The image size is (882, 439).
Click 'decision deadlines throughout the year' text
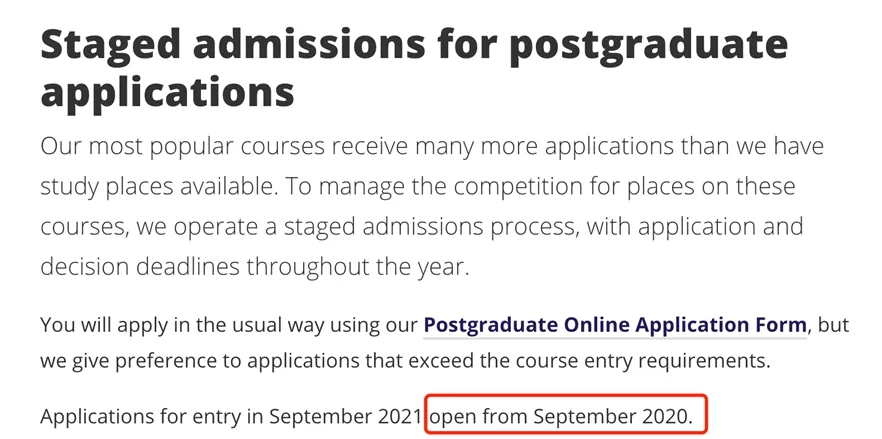pyautogui.click(x=254, y=267)
